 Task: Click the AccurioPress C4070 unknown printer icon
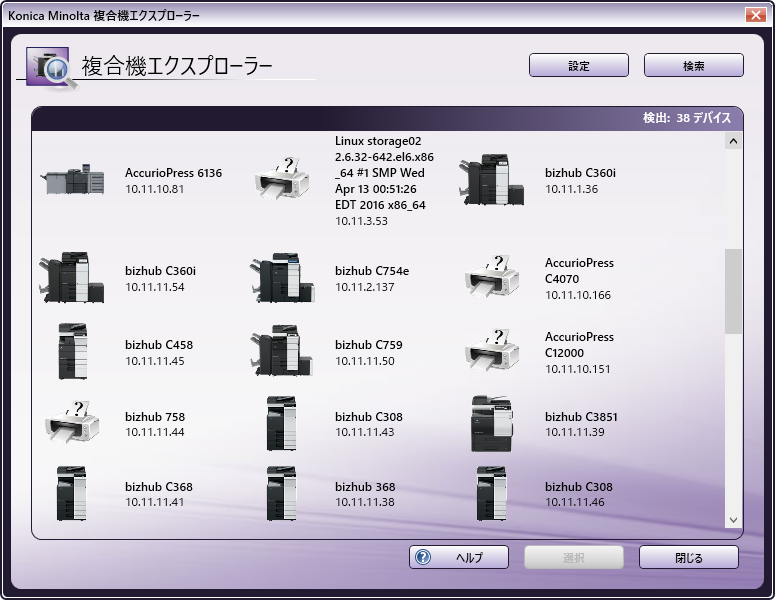(492, 276)
